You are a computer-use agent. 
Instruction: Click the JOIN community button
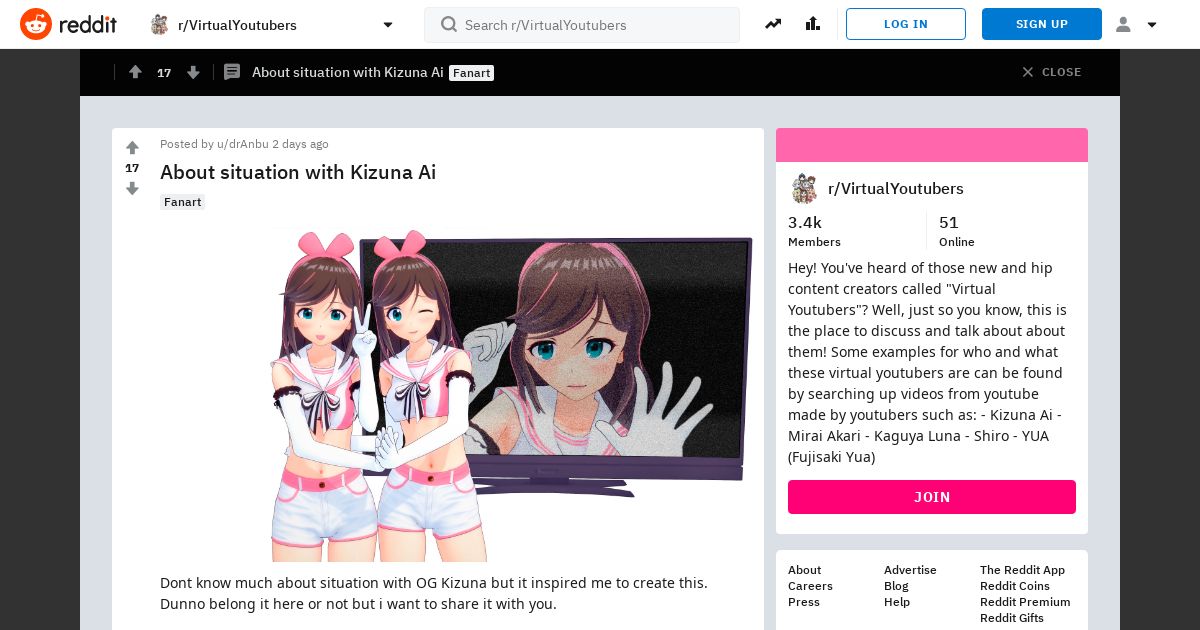(932, 497)
